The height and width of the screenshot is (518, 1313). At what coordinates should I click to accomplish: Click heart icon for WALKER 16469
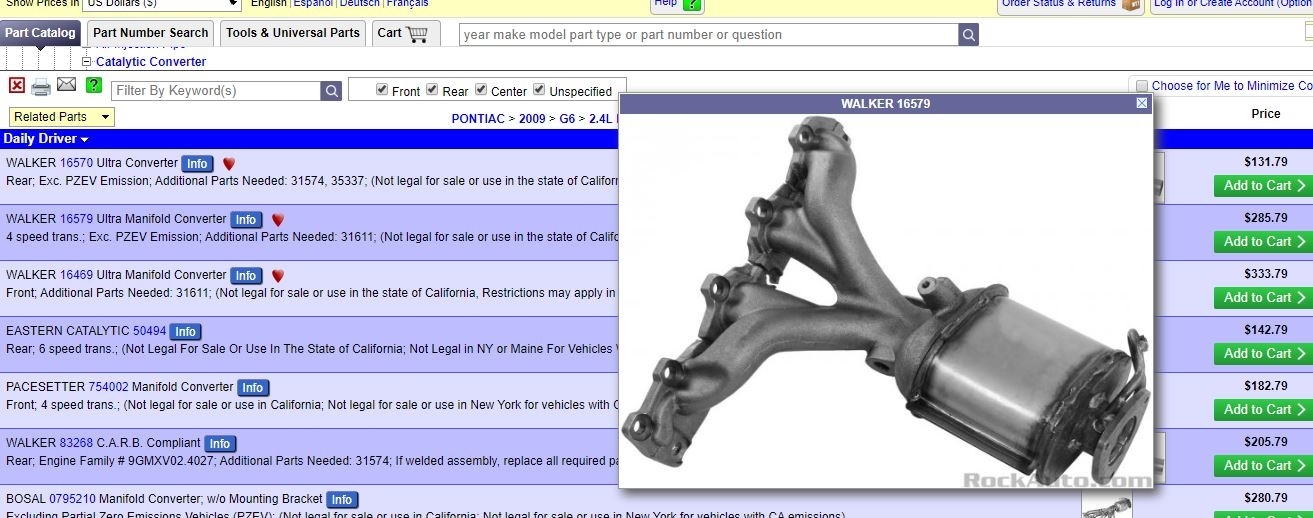point(278,275)
